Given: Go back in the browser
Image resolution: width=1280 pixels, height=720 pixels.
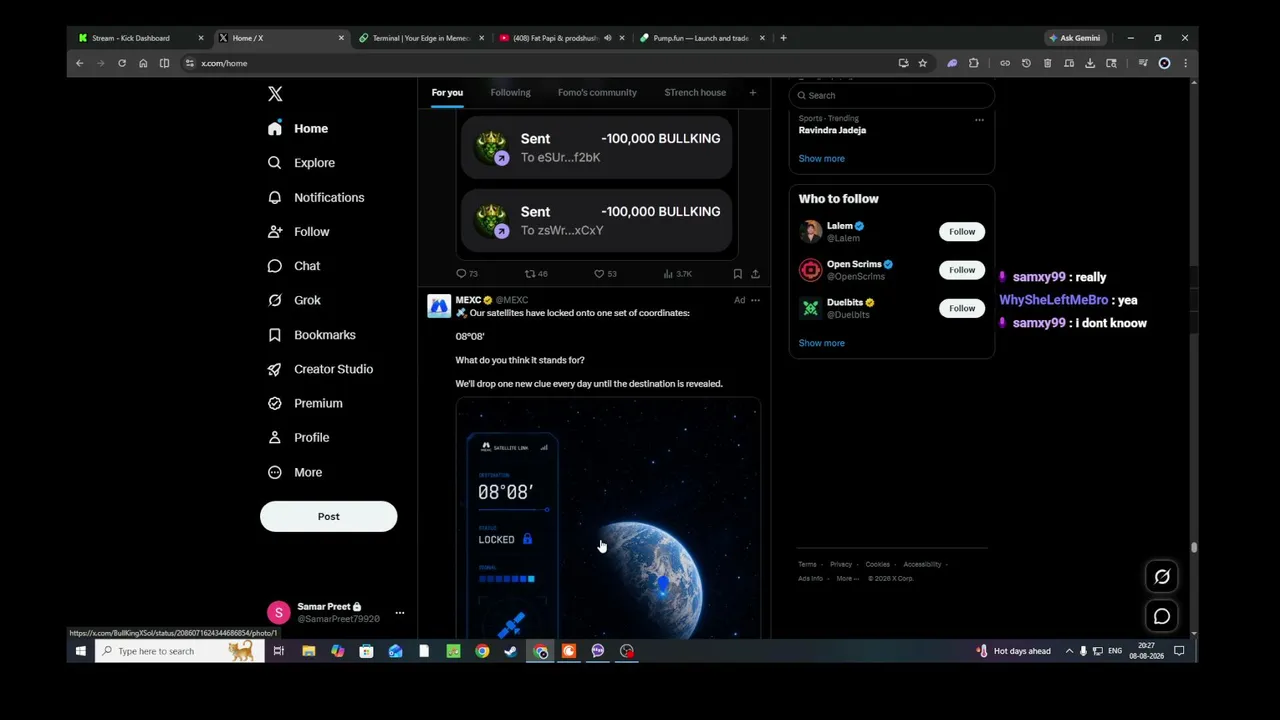Looking at the screenshot, I should coord(80,63).
